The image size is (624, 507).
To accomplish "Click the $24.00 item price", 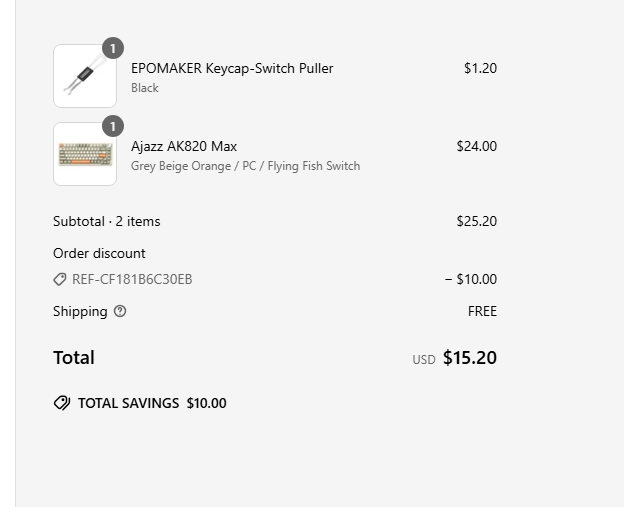I will tap(476, 146).
